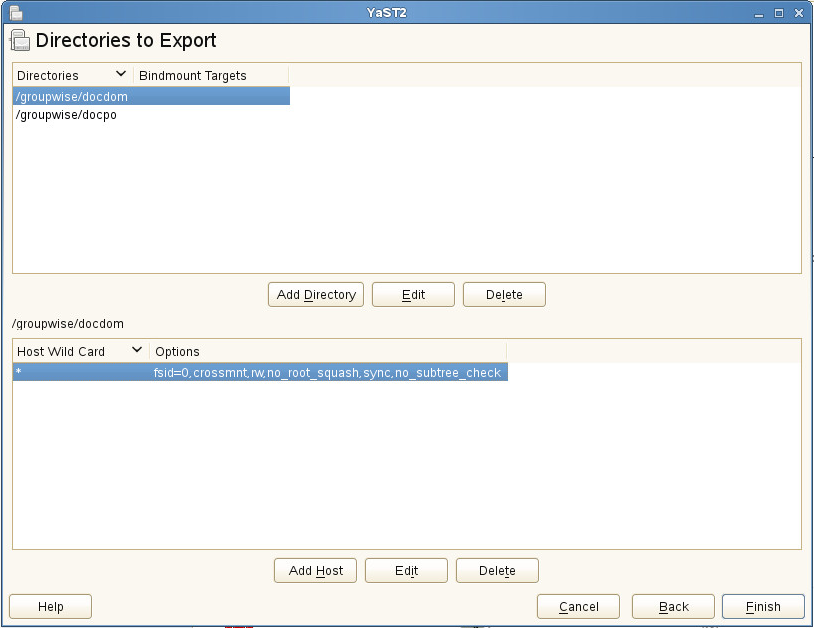This screenshot has height=628, width=814.
Task: Open the Help dialog
Action: [50, 607]
